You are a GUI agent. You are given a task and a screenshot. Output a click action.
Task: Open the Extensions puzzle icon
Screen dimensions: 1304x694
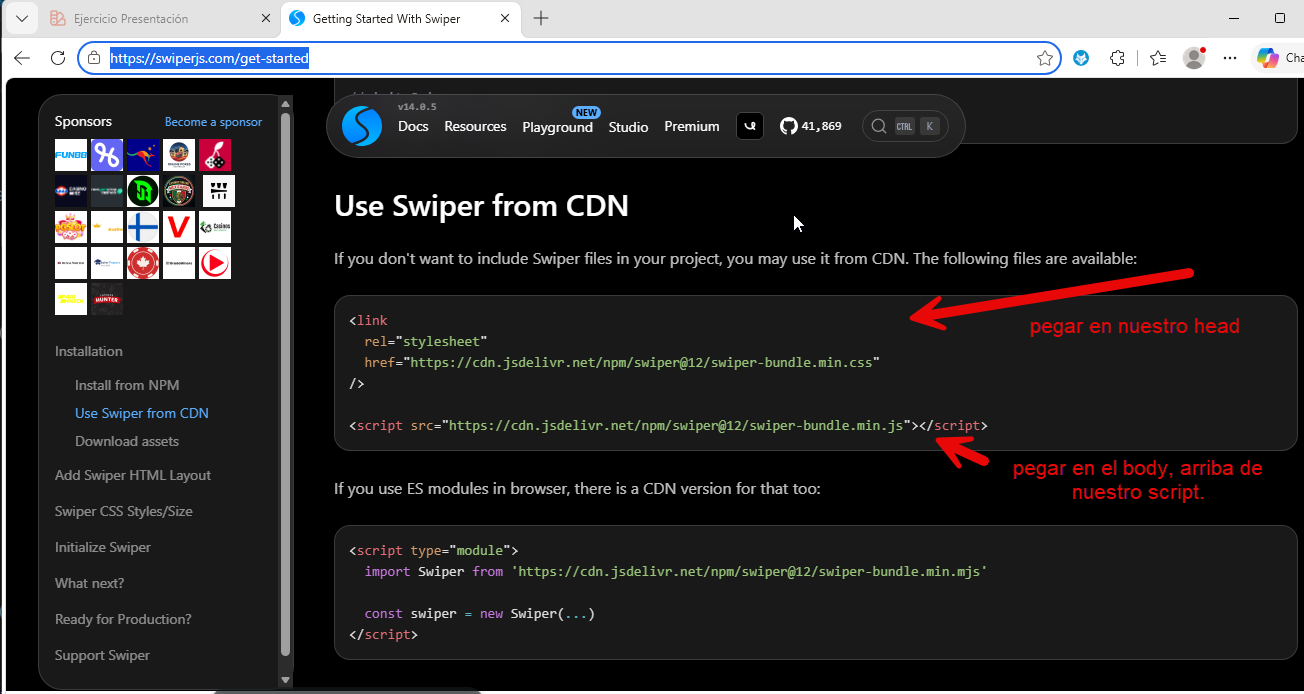click(1118, 58)
